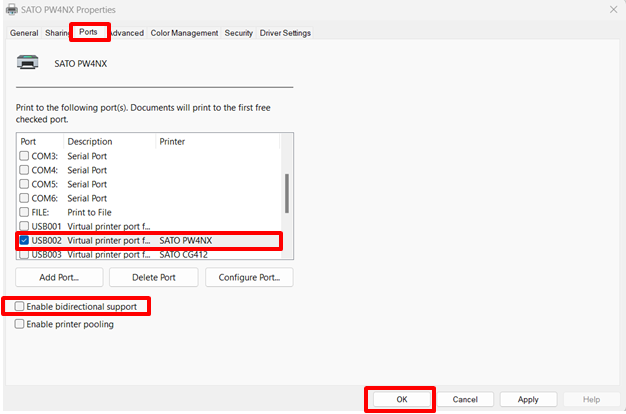
Task: Check the USB003 port for SATO CG412
Action: tap(25, 255)
